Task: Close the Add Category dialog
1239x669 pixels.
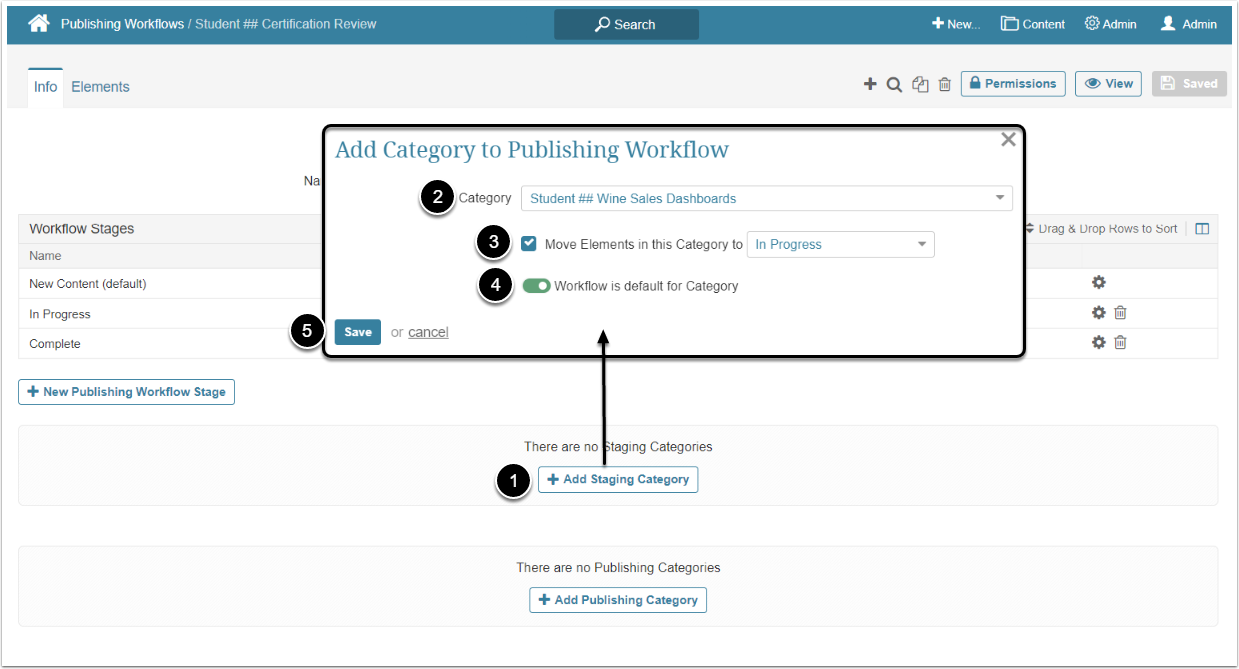Action: [x=1008, y=140]
